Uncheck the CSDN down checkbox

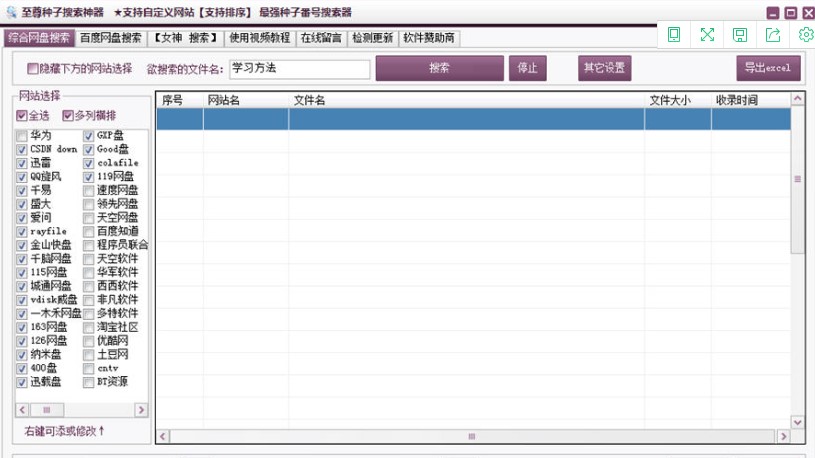click(22, 150)
